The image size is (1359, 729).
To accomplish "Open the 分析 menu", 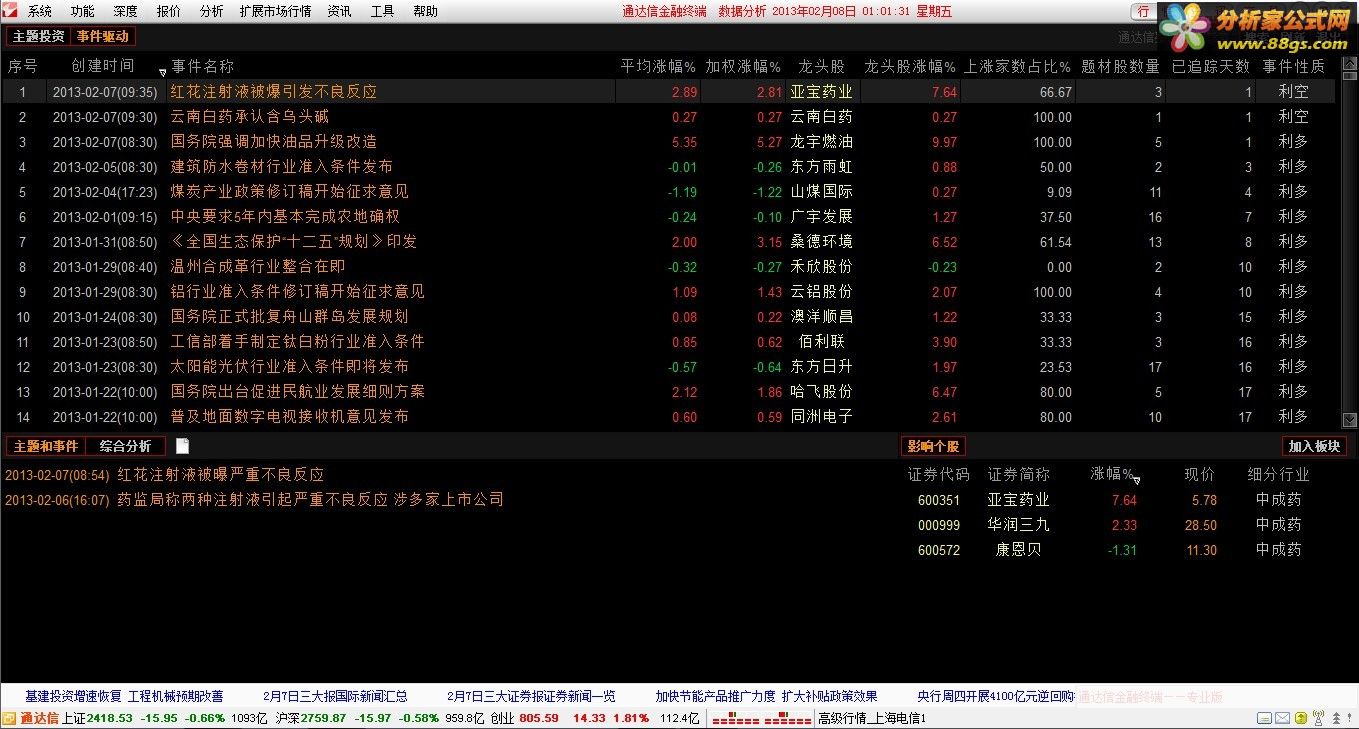I will pos(212,11).
